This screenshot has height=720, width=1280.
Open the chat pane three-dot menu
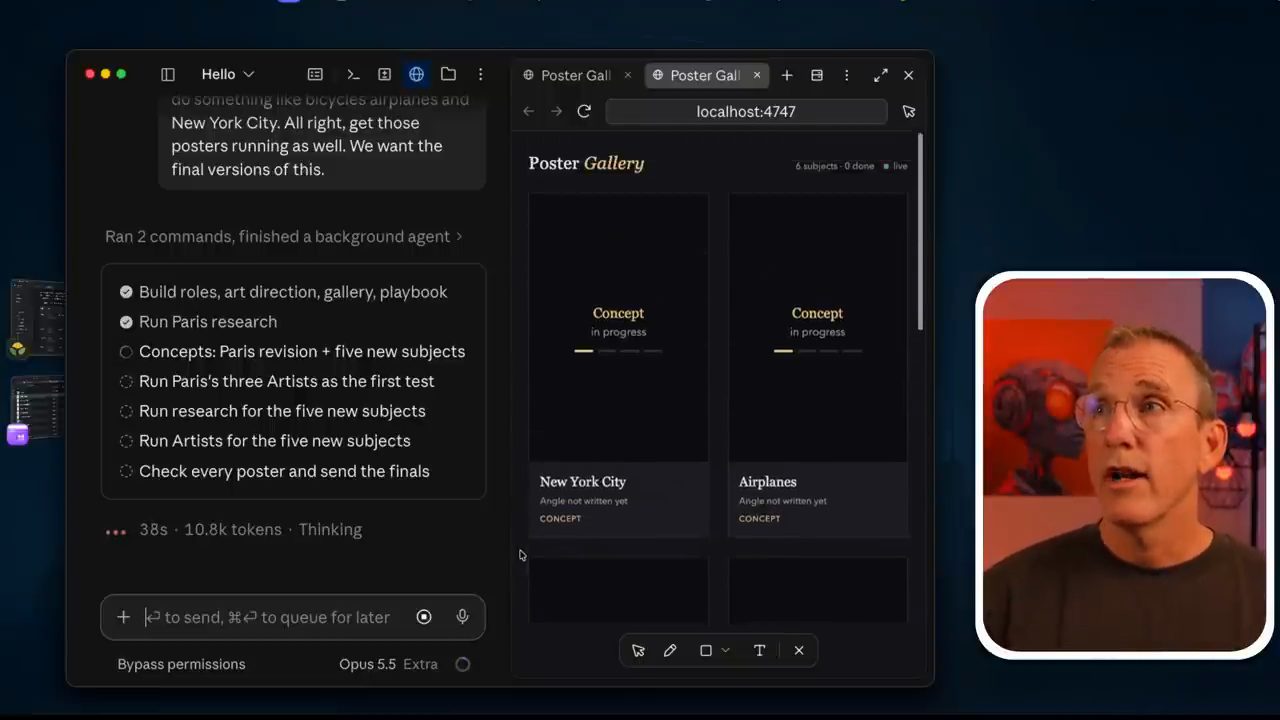pyautogui.click(x=481, y=74)
